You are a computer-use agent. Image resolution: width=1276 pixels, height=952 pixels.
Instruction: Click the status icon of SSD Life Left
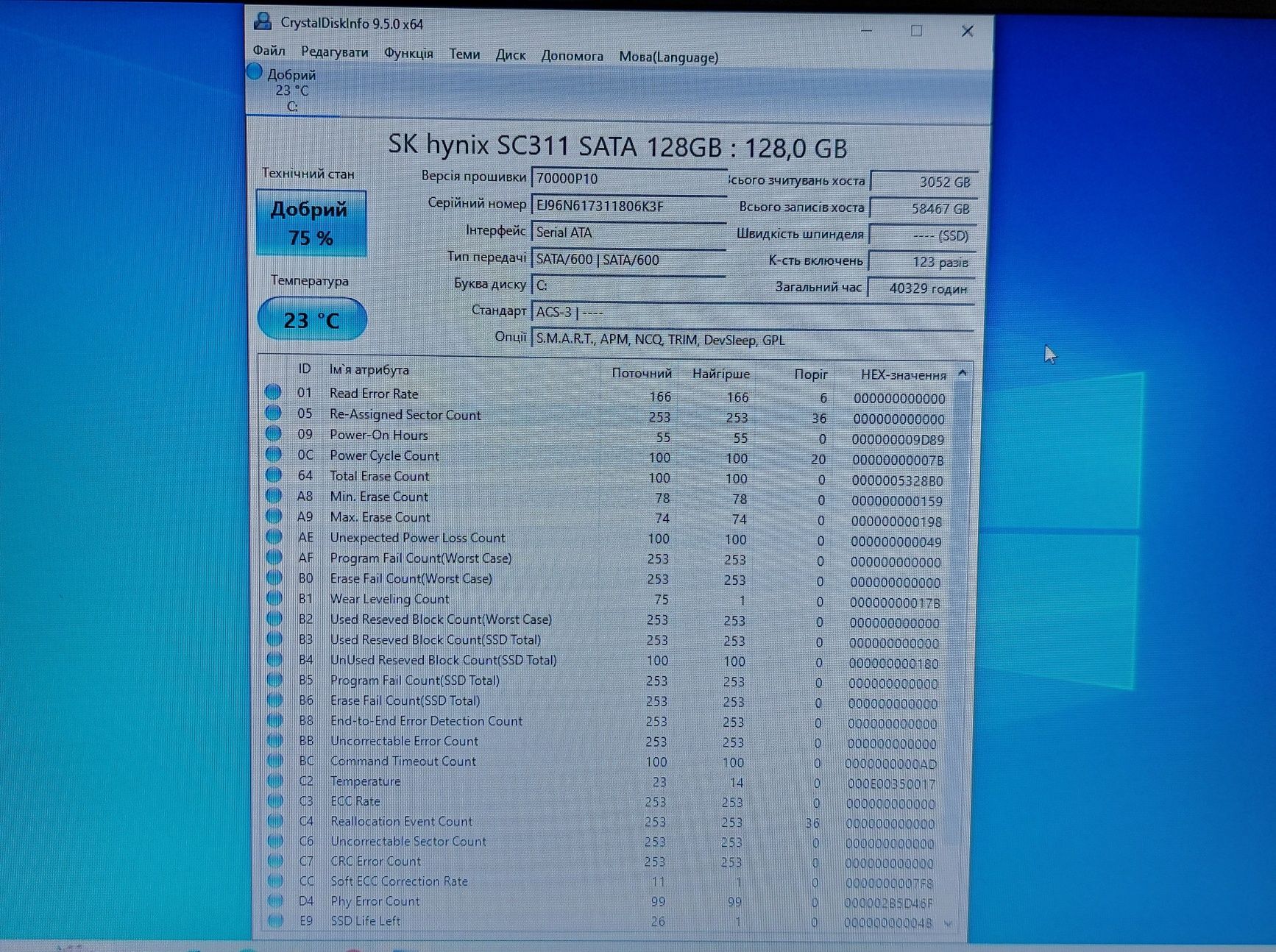(x=276, y=920)
